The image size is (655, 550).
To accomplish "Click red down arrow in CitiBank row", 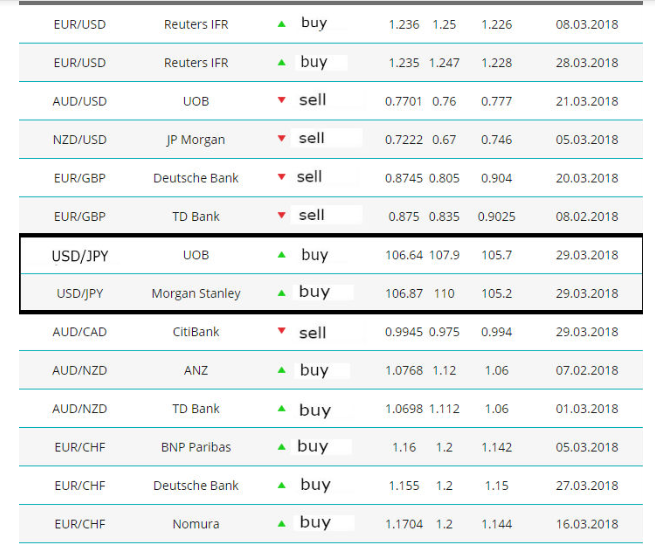I will coord(282,331).
